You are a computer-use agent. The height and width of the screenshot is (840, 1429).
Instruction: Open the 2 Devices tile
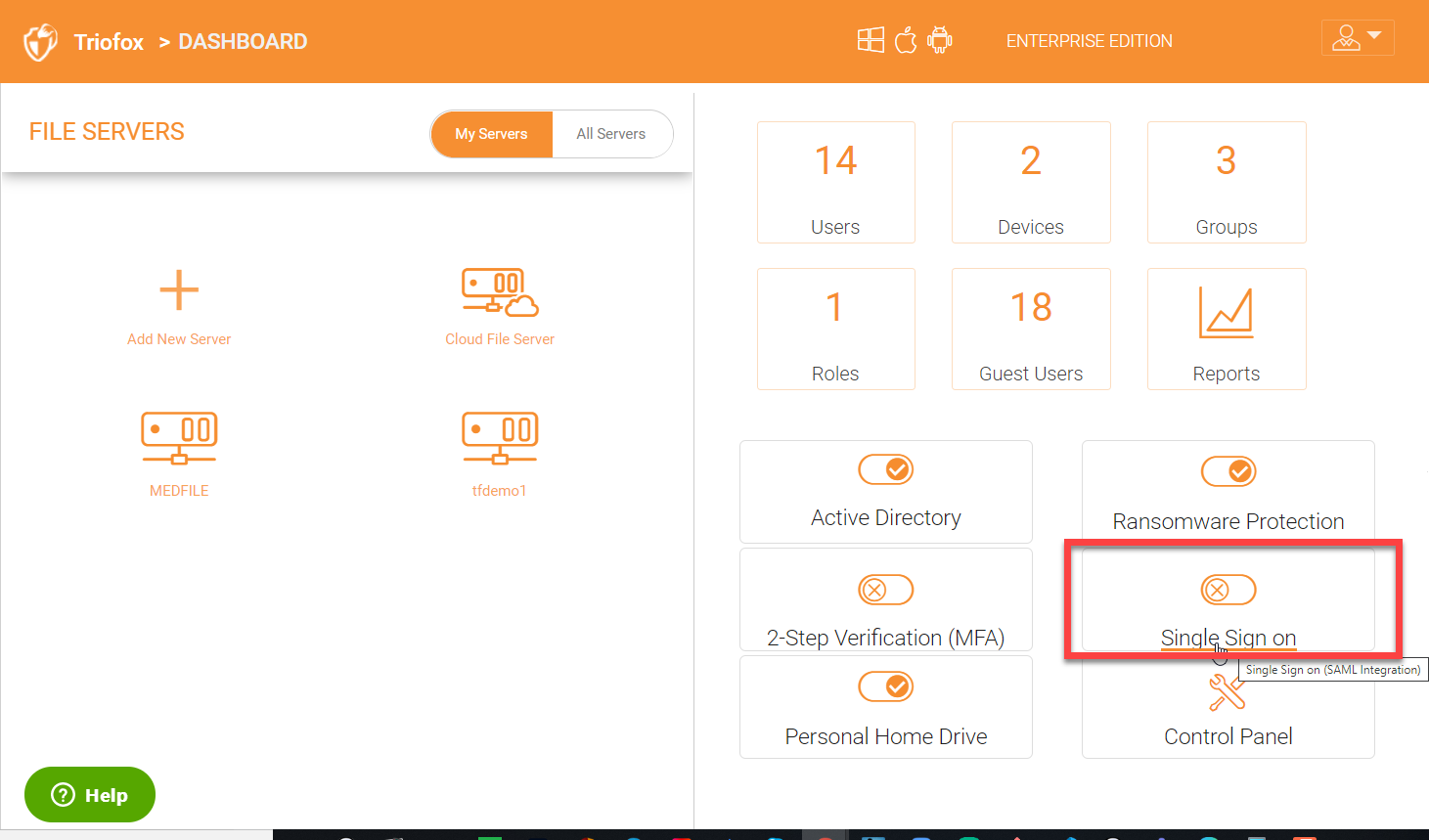tap(1031, 182)
